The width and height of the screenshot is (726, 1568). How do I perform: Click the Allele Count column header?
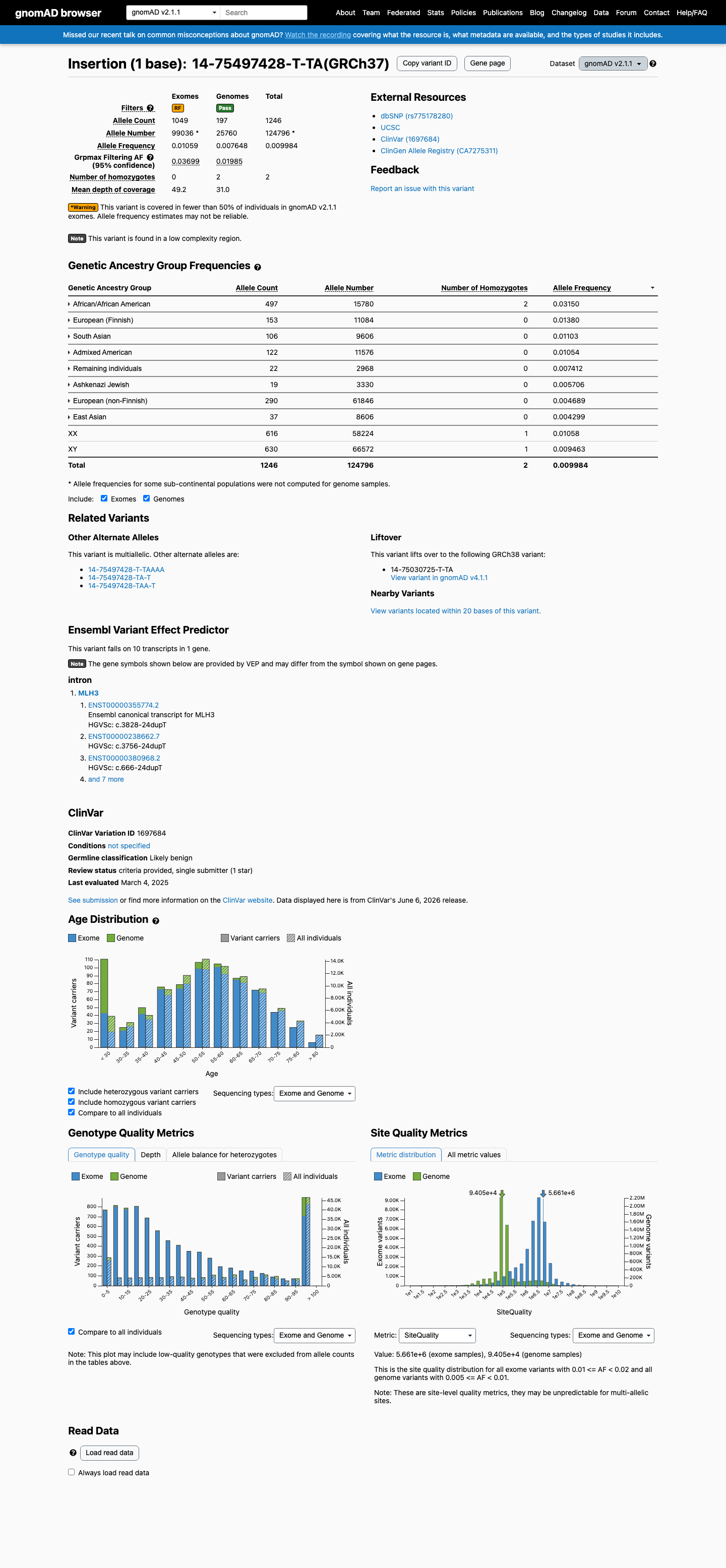(x=257, y=288)
